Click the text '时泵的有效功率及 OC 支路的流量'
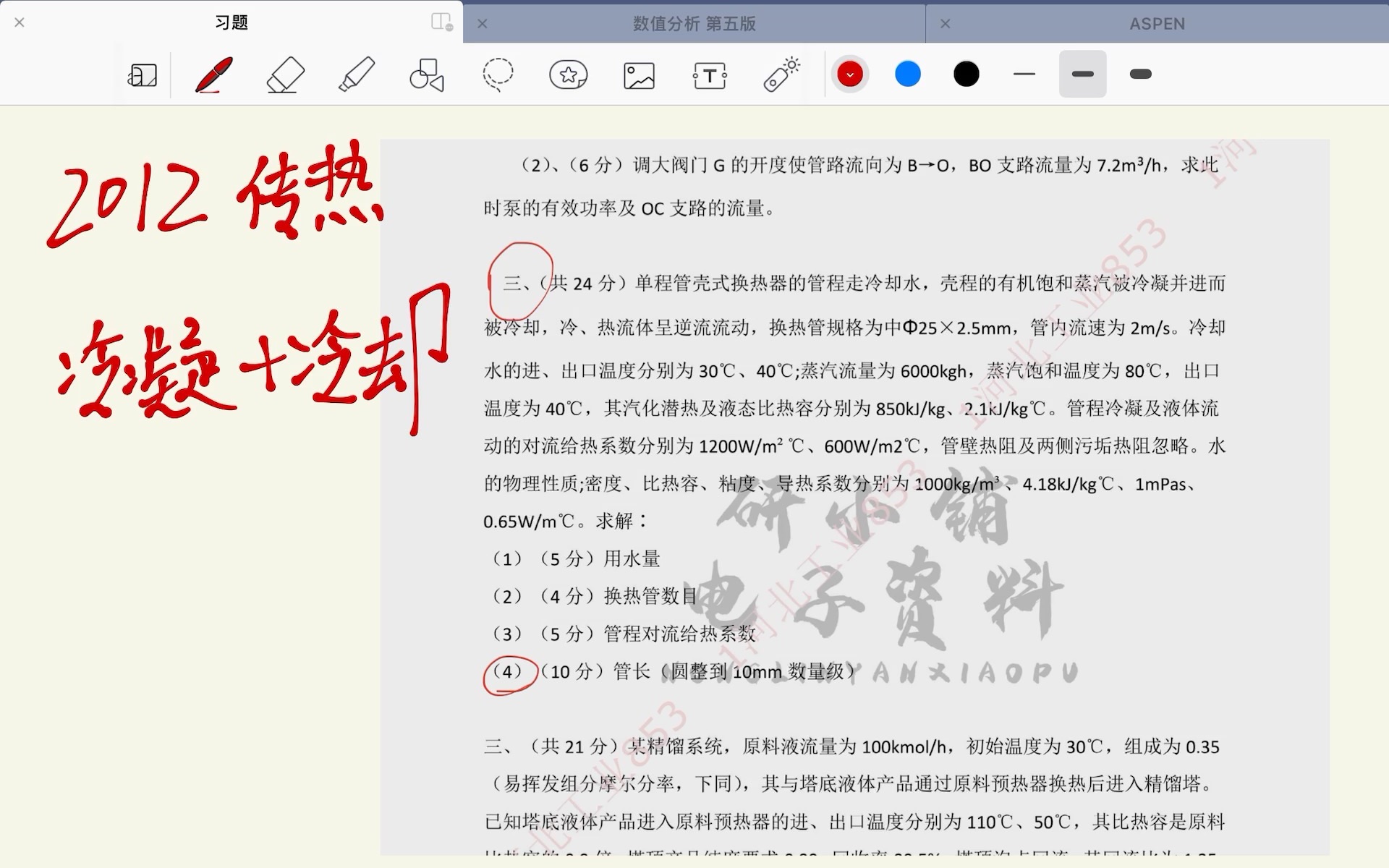This screenshot has width=1389, height=868. pos(629,208)
